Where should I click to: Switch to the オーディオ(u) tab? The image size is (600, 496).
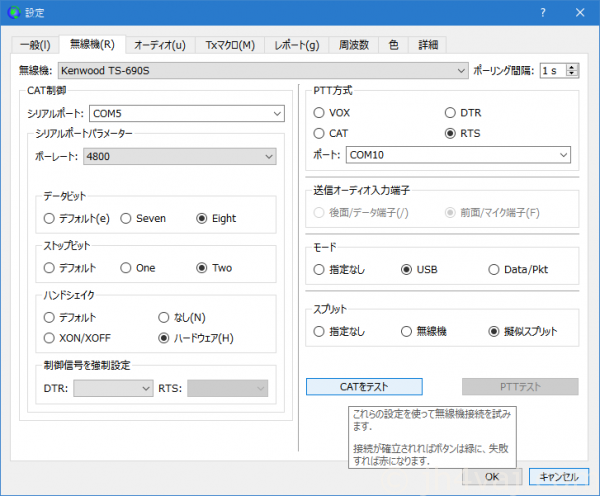[x=160, y=45]
